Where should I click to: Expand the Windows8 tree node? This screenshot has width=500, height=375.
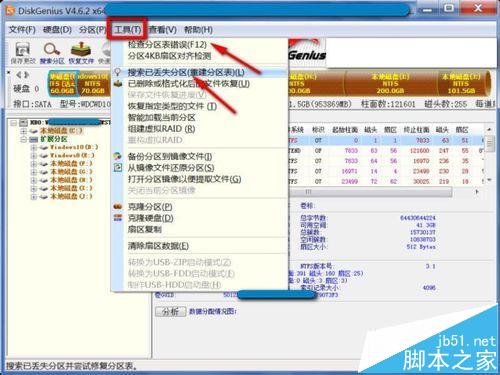click(33, 156)
